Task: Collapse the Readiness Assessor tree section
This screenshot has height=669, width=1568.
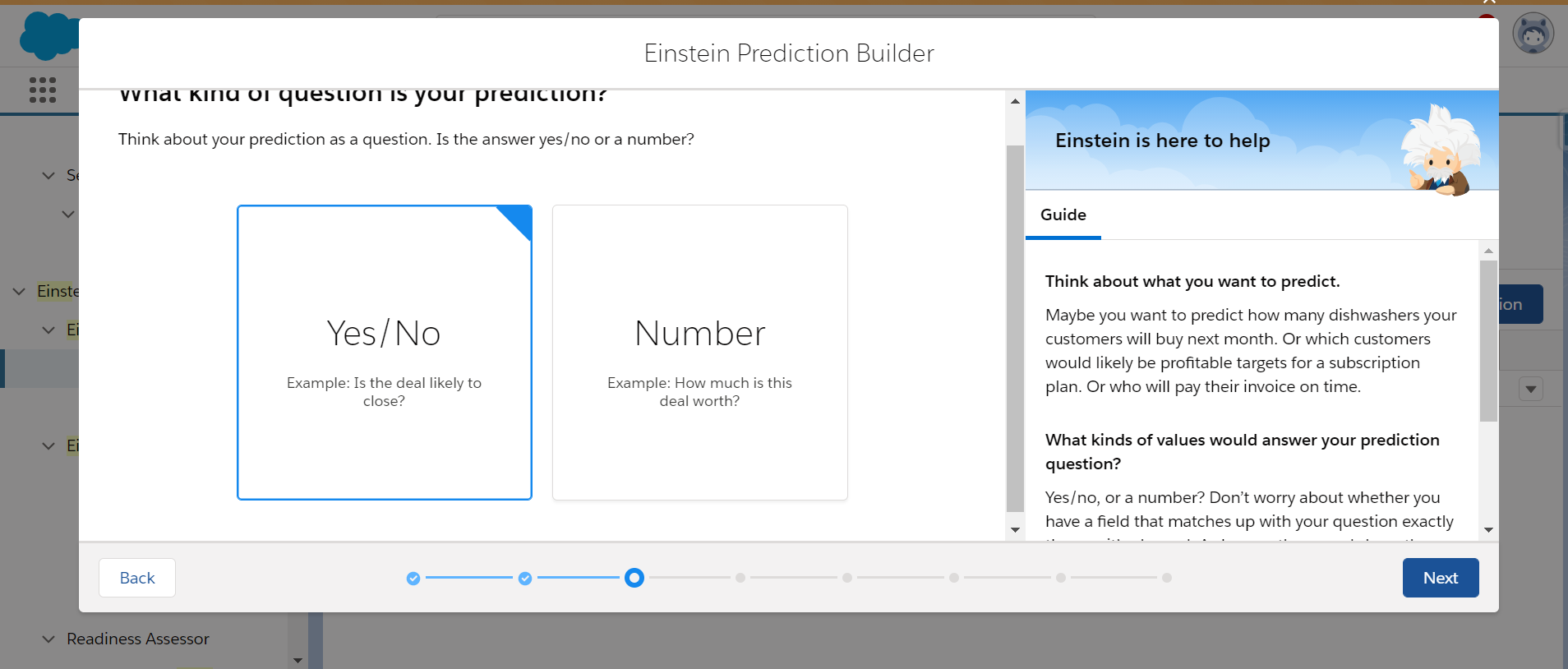Action: coord(48,639)
